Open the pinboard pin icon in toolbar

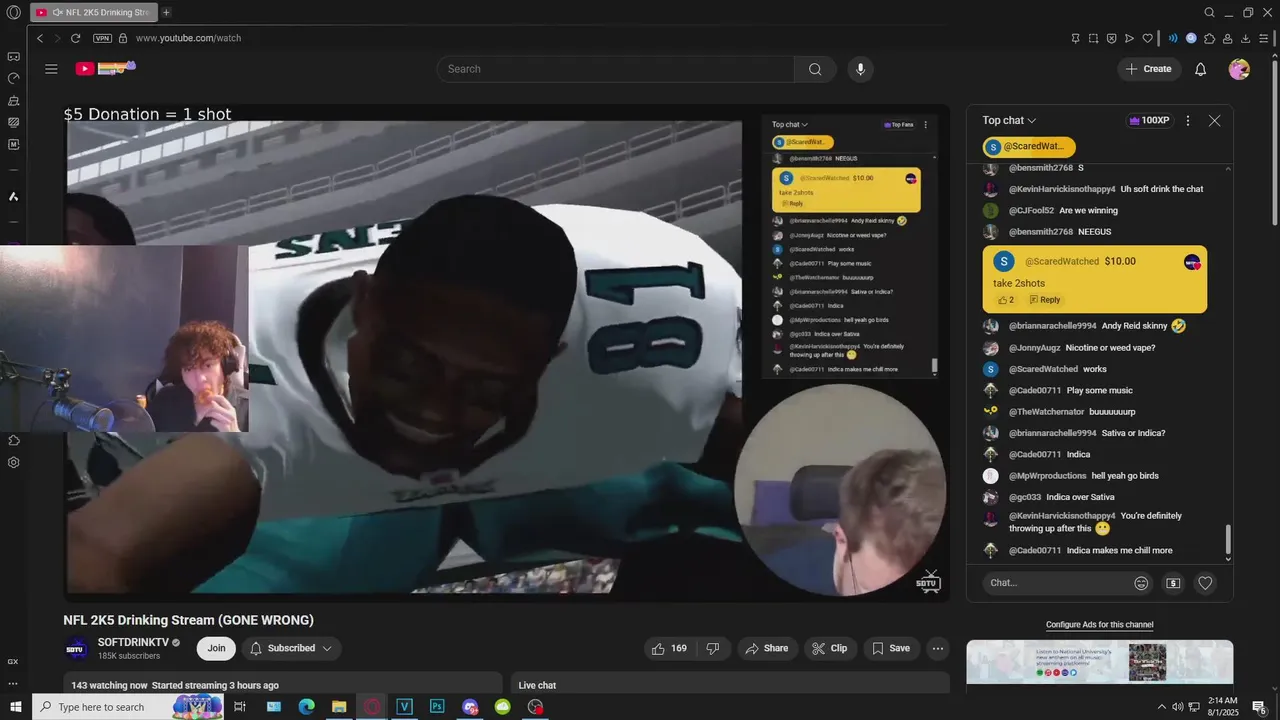[x=1076, y=38]
